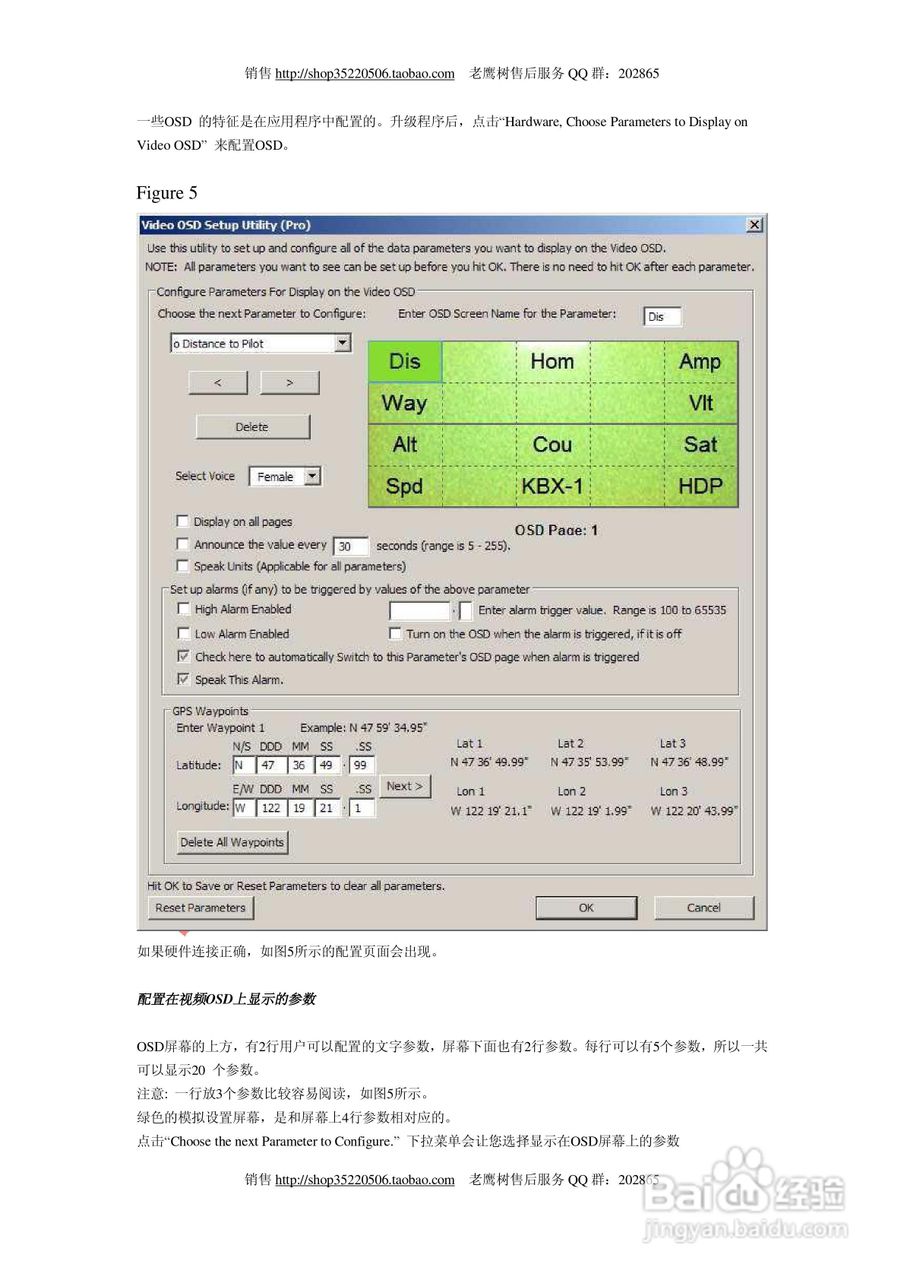Select the Hom cell in OSD preview
This screenshot has height=1280, width=904.
coord(553,361)
